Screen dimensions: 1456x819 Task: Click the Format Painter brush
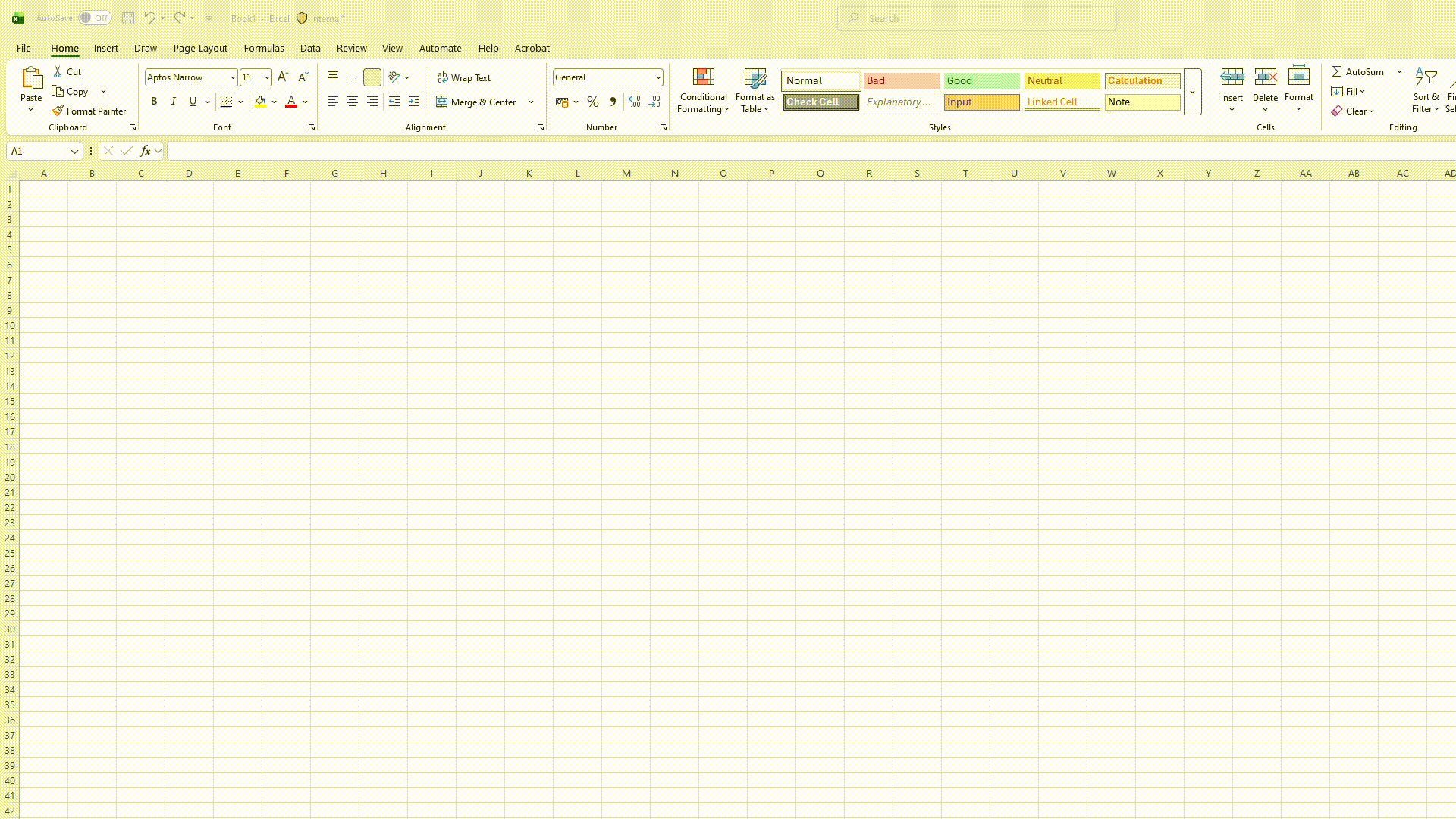coord(58,111)
